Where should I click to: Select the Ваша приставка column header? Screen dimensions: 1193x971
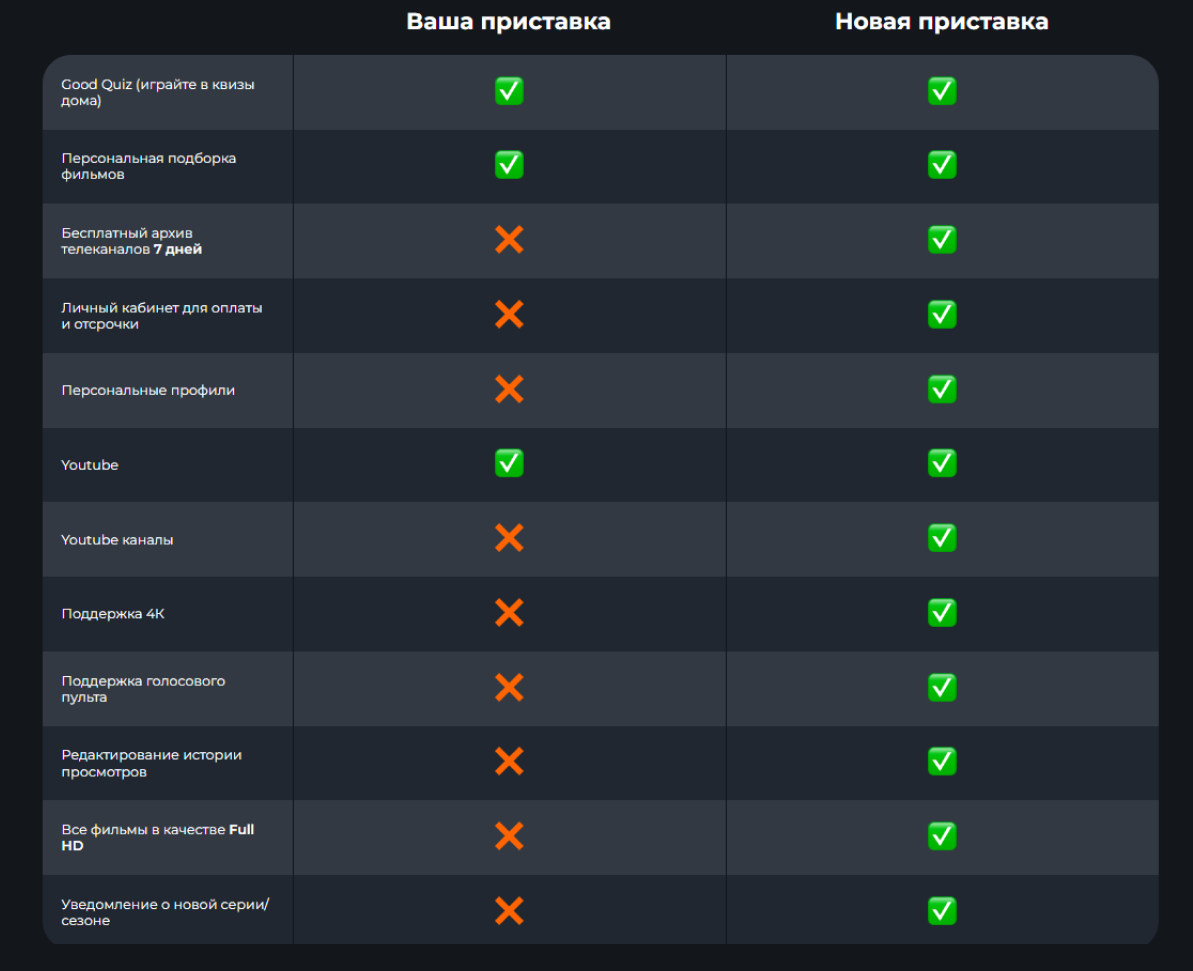[508, 21]
